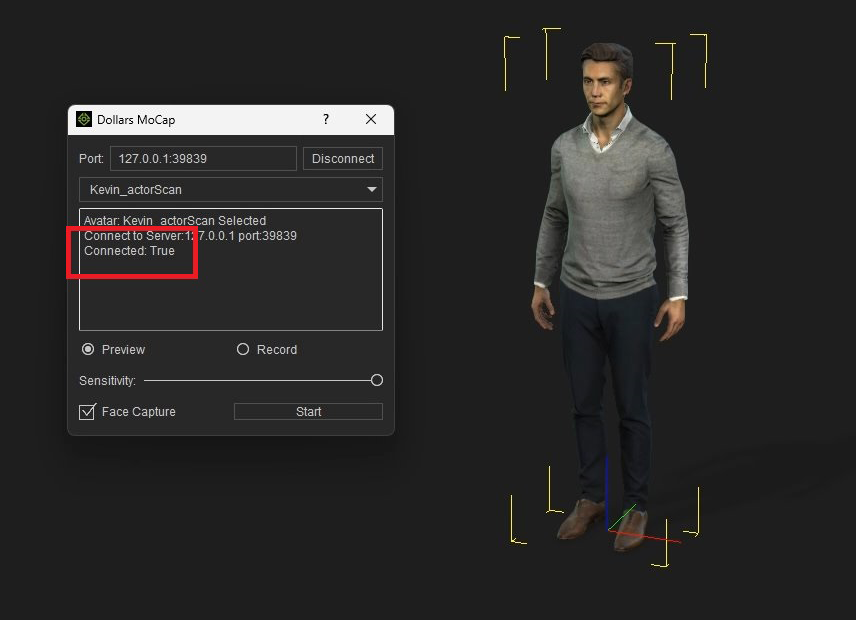Image resolution: width=856 pixels, height=620 pixels.
Task: Click the green axis line of the gizmo
Action: pyautogui.click(x=620, y=518)
